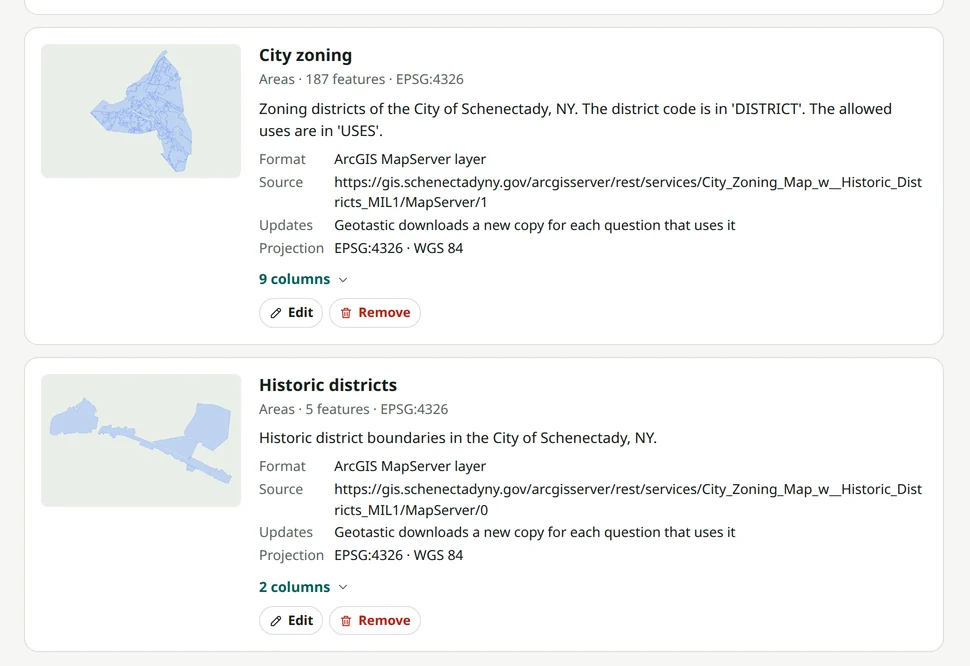
Task: Click the Historic districts MapServer/0 source URL
Action: pos(628,500)
